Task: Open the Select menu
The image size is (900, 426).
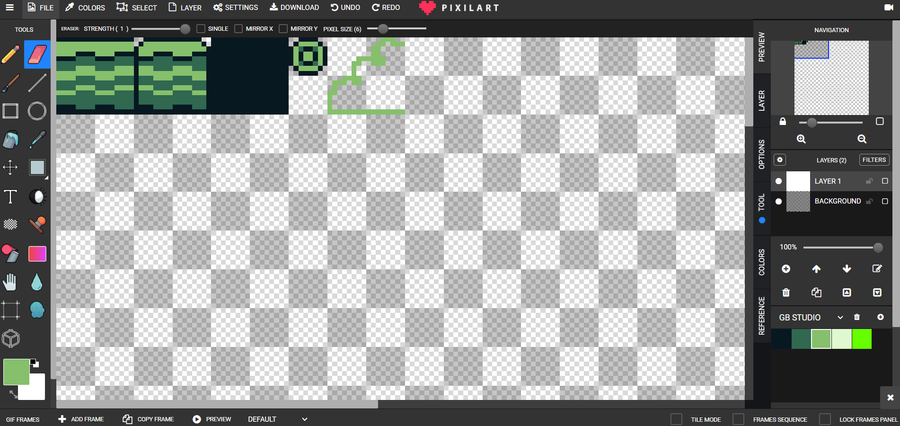Action: [x=137, y=7]
